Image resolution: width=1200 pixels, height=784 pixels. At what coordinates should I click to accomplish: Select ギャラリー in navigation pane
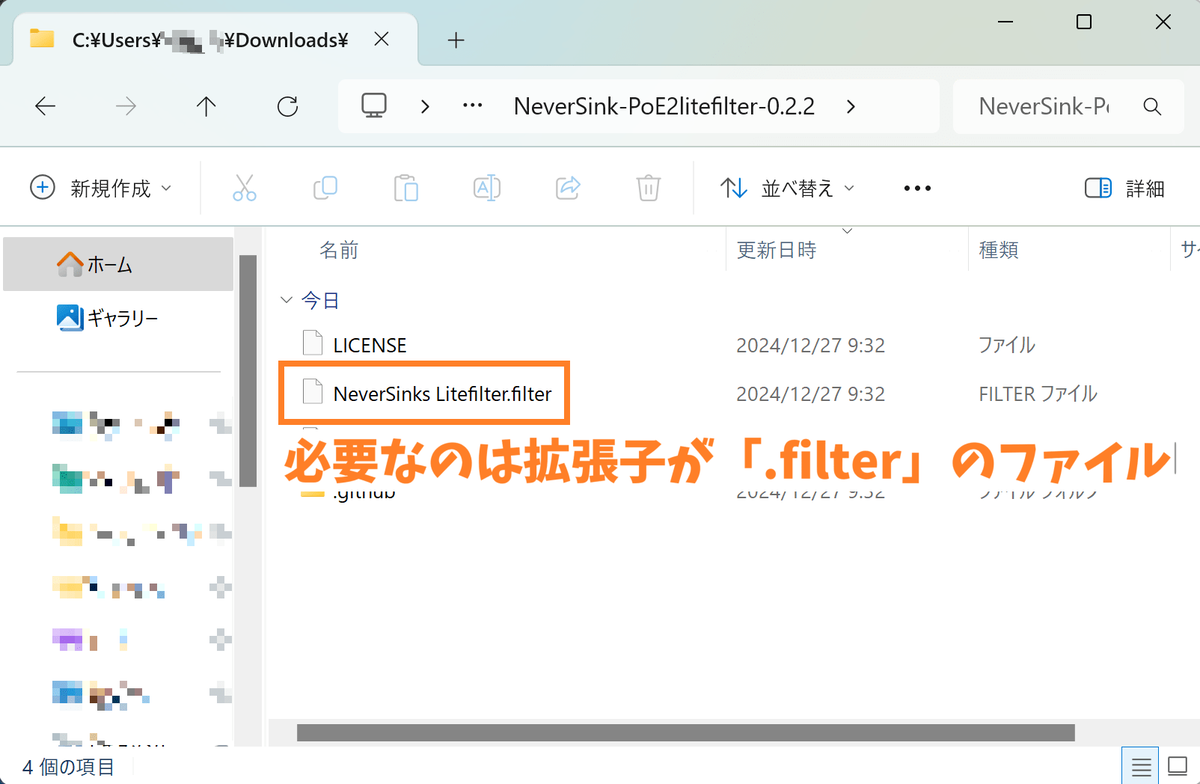pyautogui.click(x=118, y=318)
